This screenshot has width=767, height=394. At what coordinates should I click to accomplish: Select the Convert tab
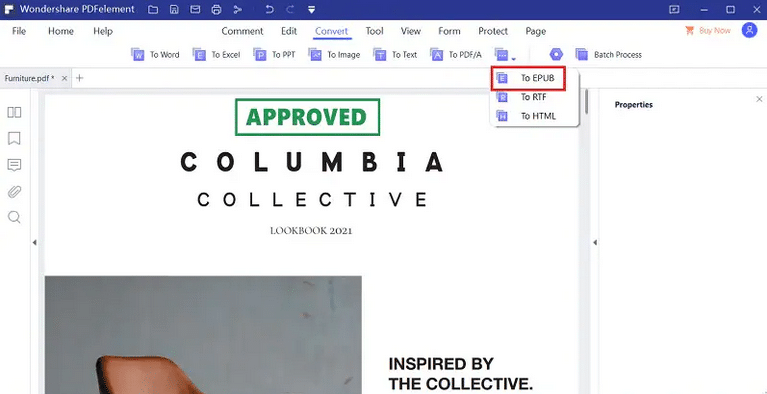point(331,31)
